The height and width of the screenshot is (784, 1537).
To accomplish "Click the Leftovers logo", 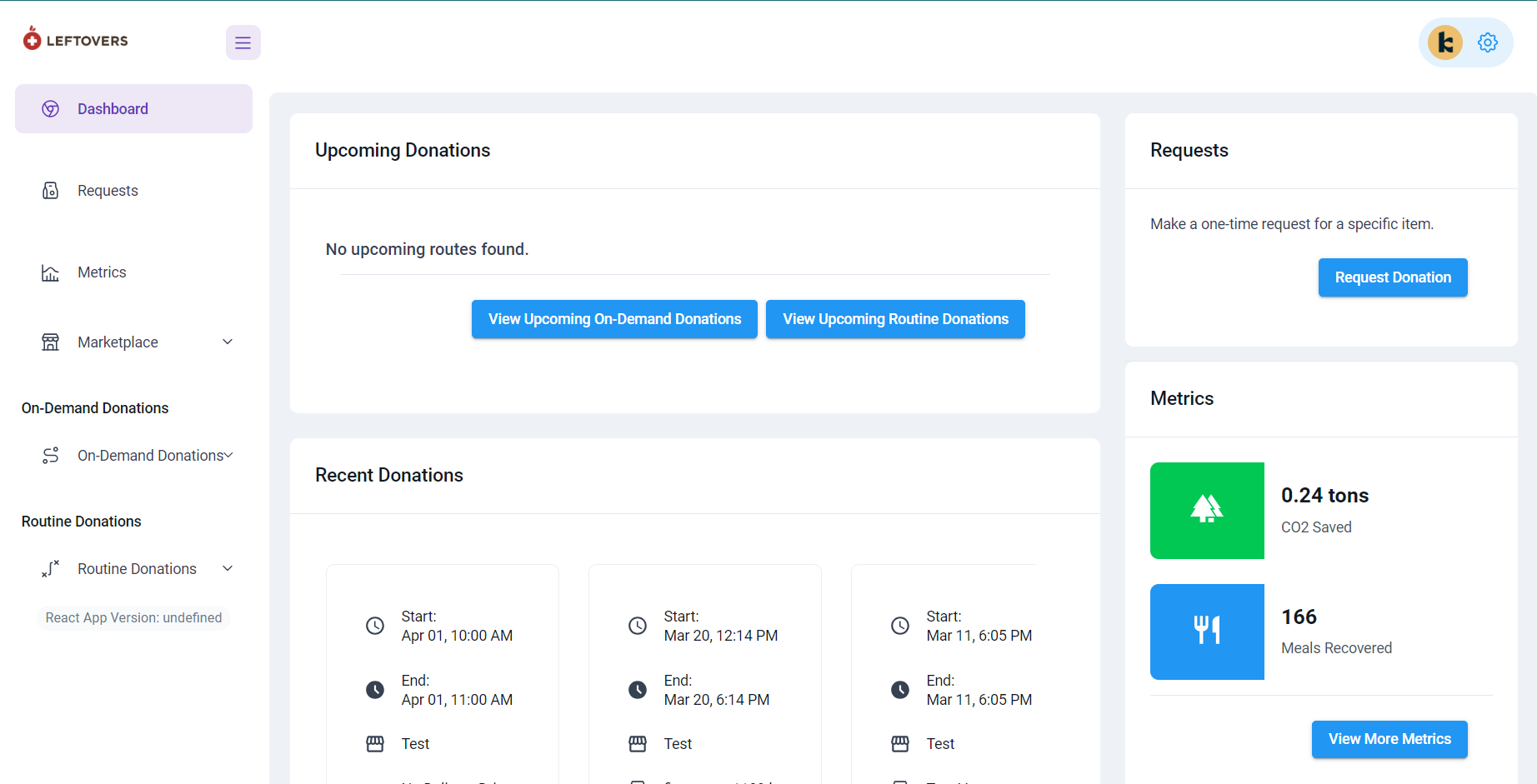I will point(75,39).
